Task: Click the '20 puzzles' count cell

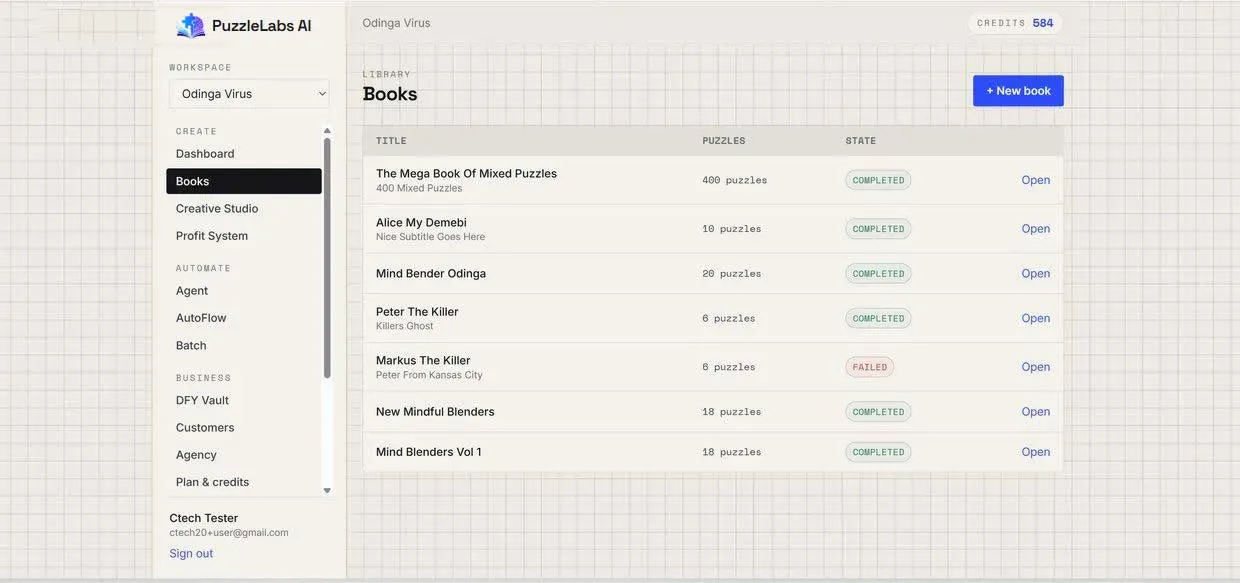Action: coord(731,274)
